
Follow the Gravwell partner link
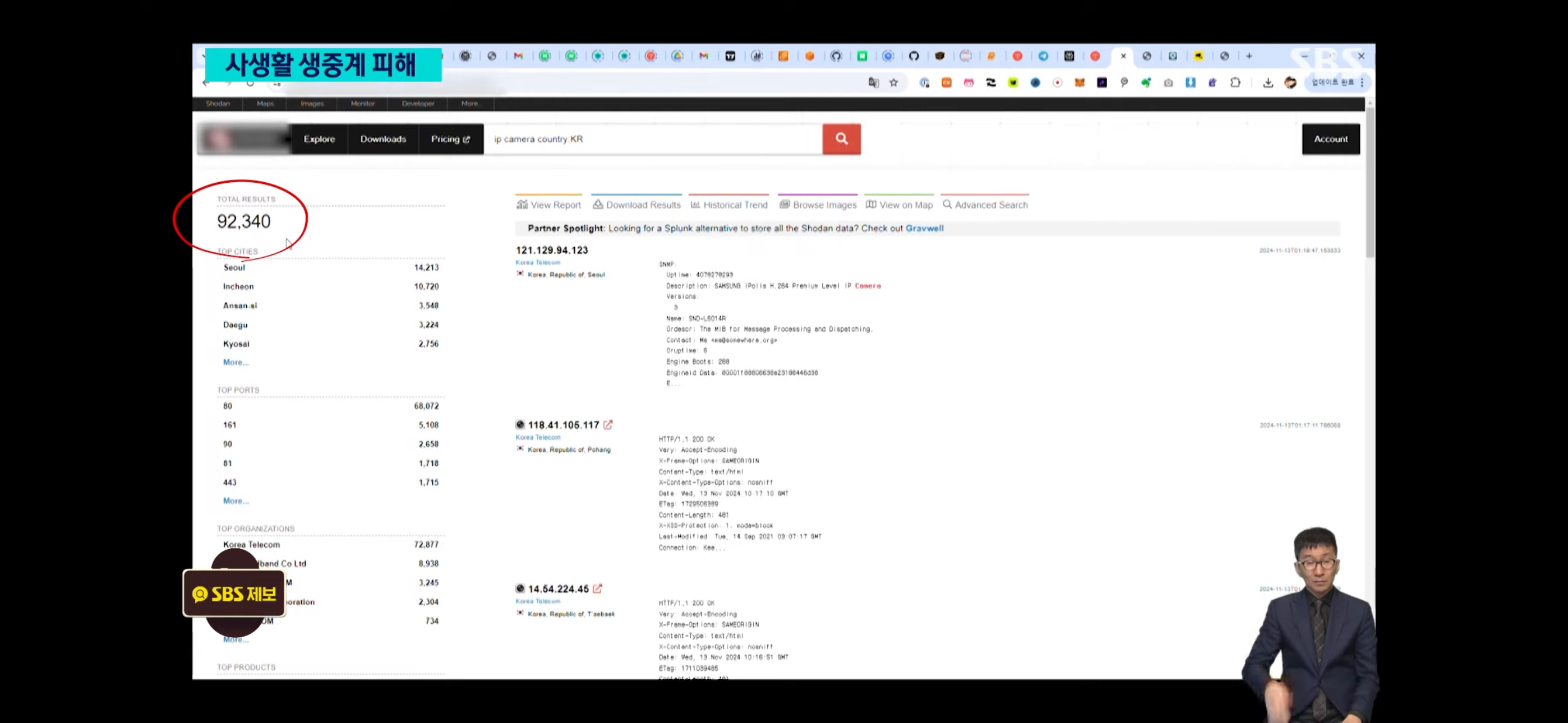pos(924,228)
